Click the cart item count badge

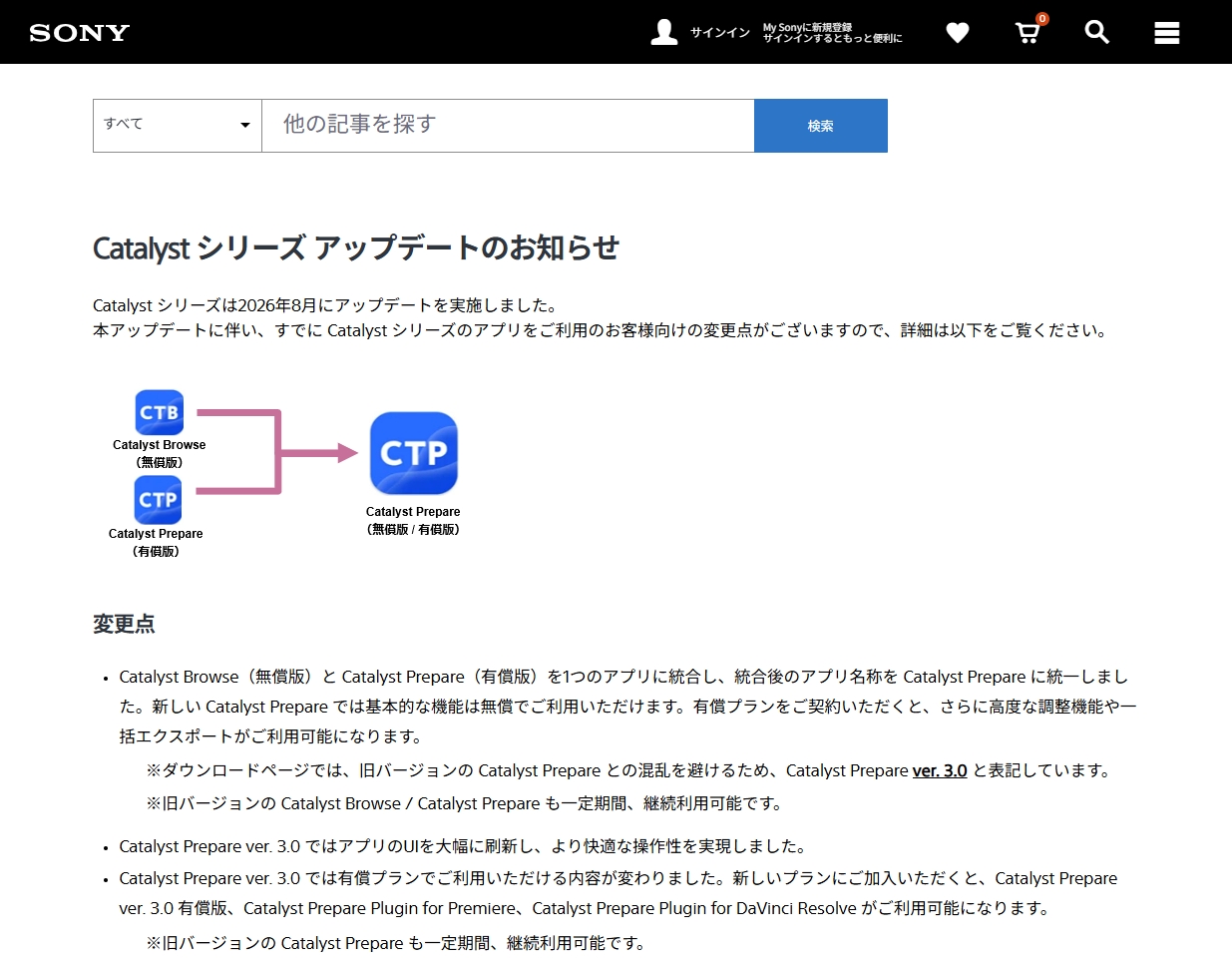click(x=1042, y=18)
